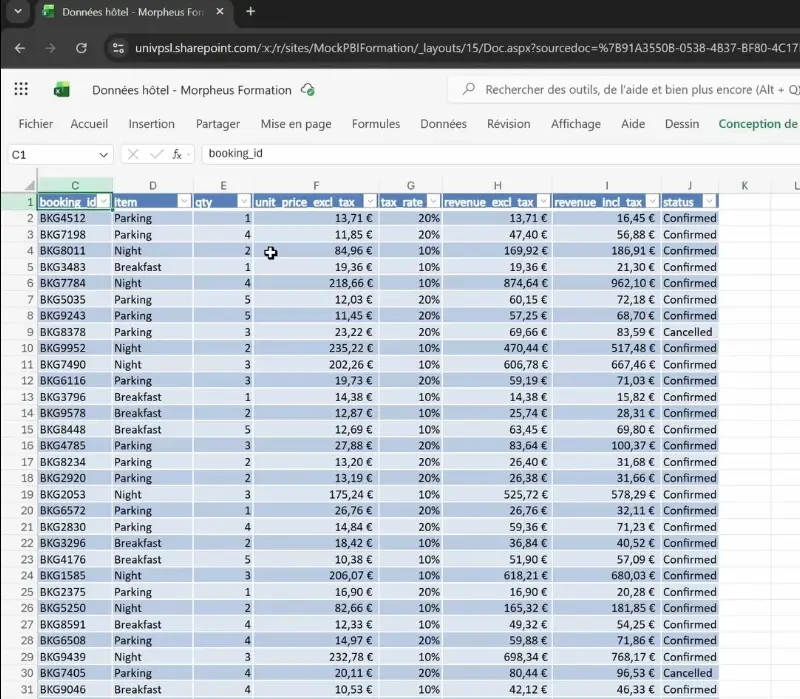Open booking_id column filter dropdown
Viewport: 800px width, 699px height.
(104, 202)
